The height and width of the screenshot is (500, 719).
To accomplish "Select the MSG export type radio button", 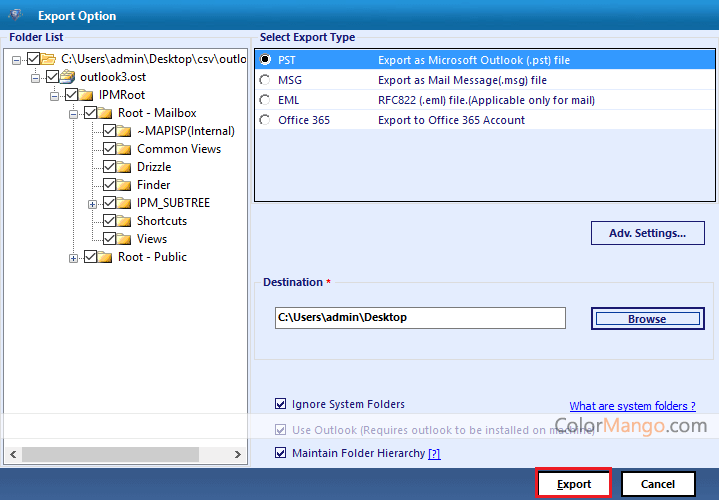I will click(x=265, y=80).
